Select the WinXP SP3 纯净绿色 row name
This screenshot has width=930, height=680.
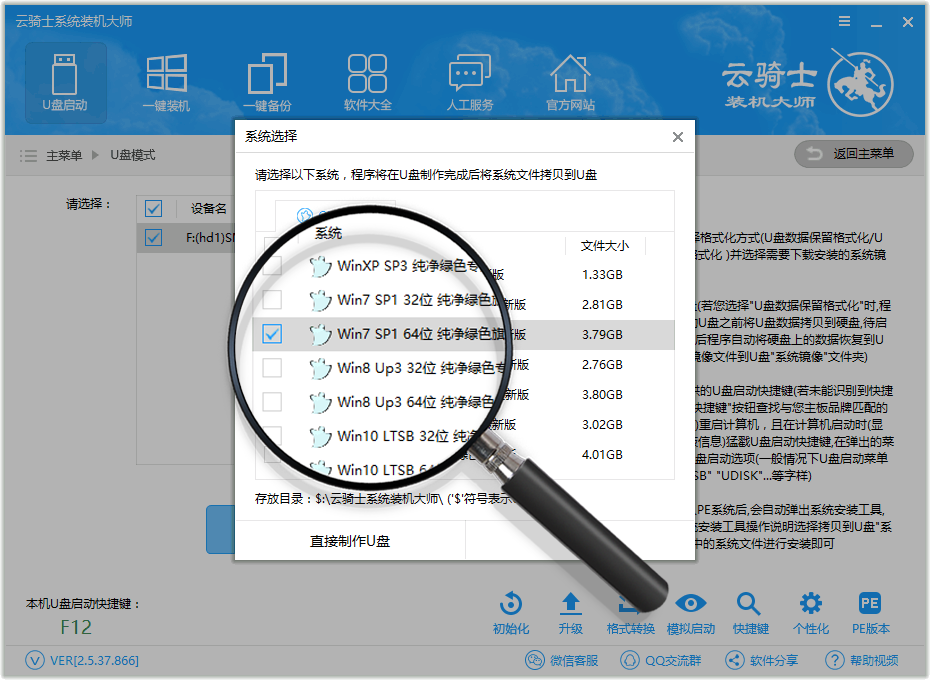[x=408, y=266]
